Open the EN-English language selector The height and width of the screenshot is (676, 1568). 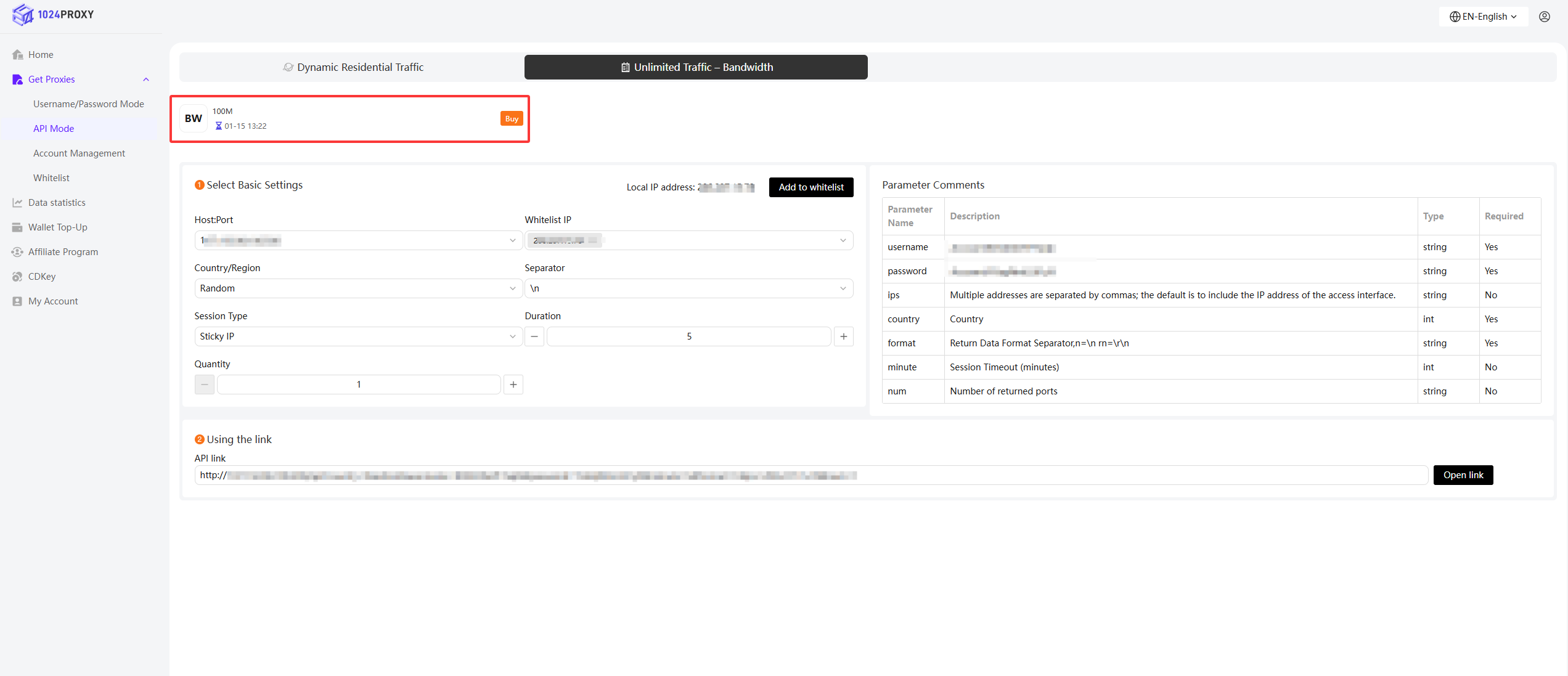(1483, 17)
